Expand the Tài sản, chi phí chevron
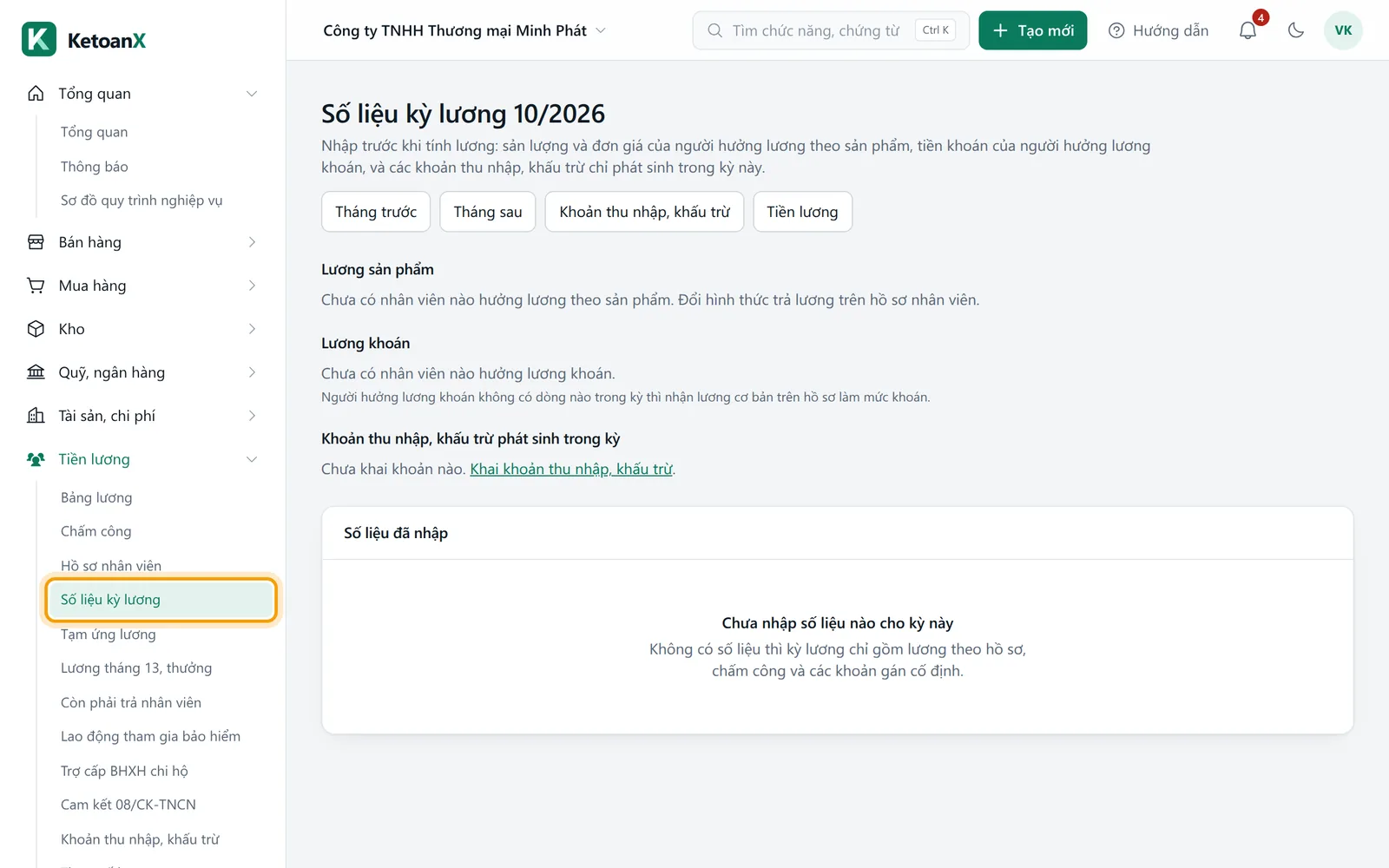This screenshot has width=1389, height=868. 252,416
